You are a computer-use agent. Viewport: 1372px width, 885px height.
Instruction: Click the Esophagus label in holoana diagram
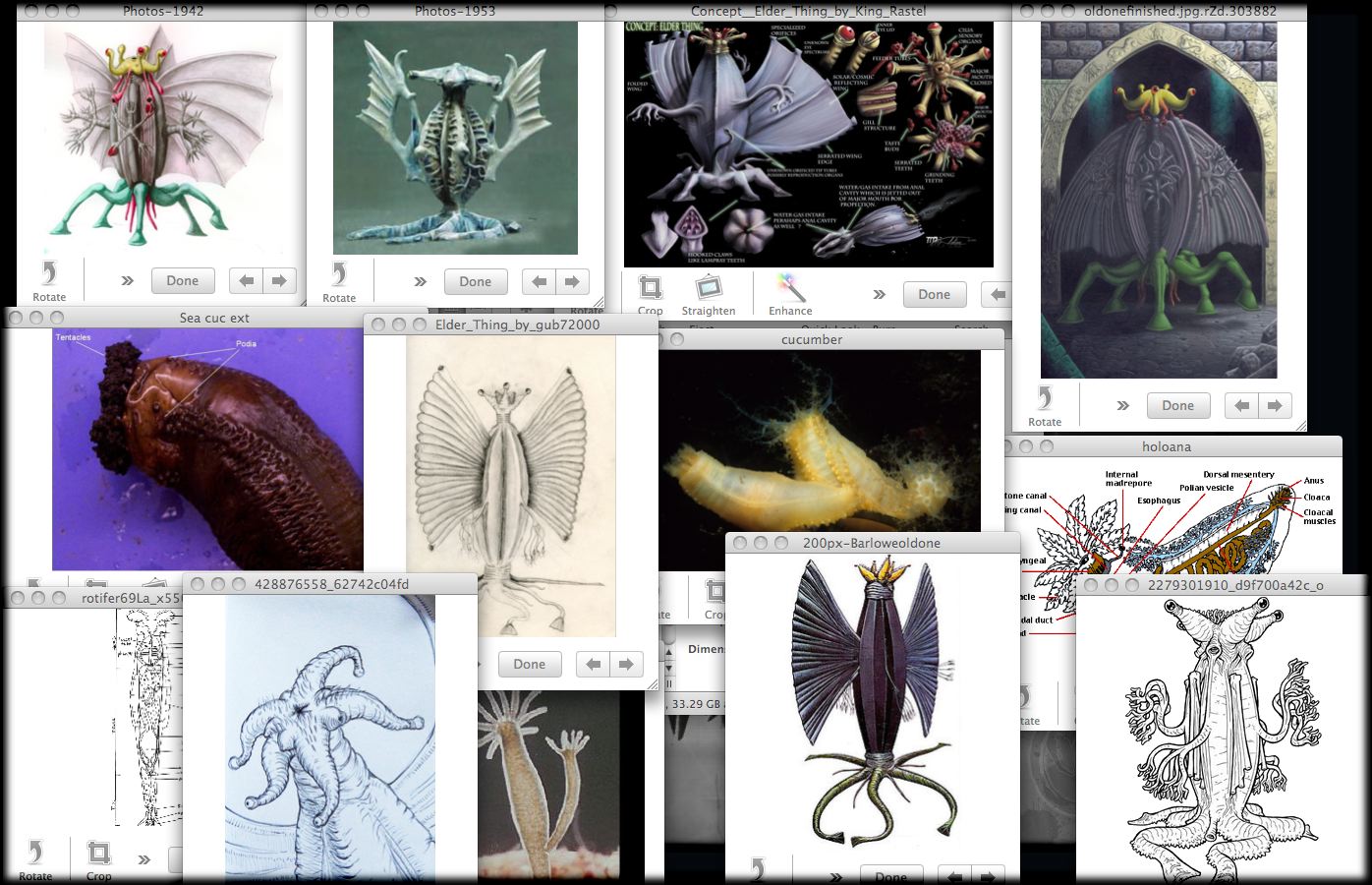click(x=1159, y=501)
